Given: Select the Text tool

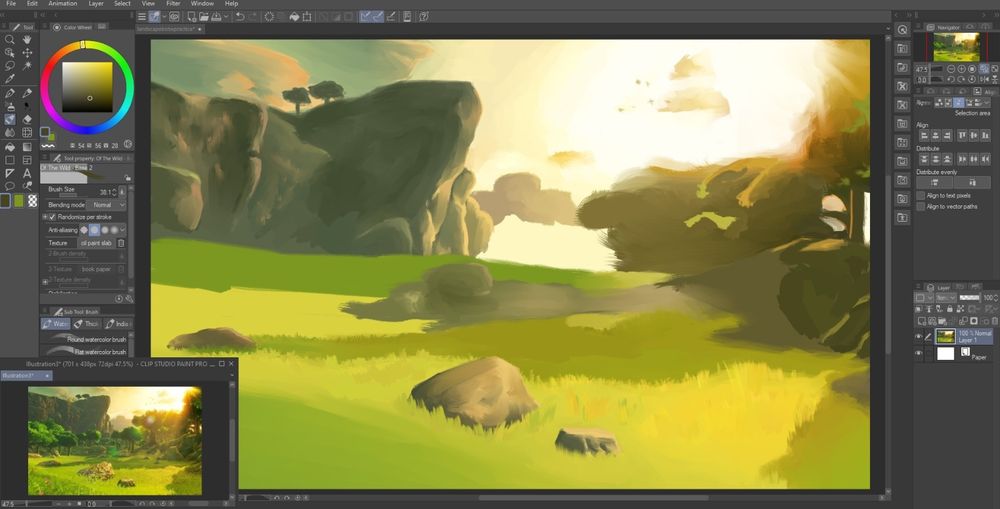Looking at the screenshot, I should pyautogui.click(x=27, y=173).
